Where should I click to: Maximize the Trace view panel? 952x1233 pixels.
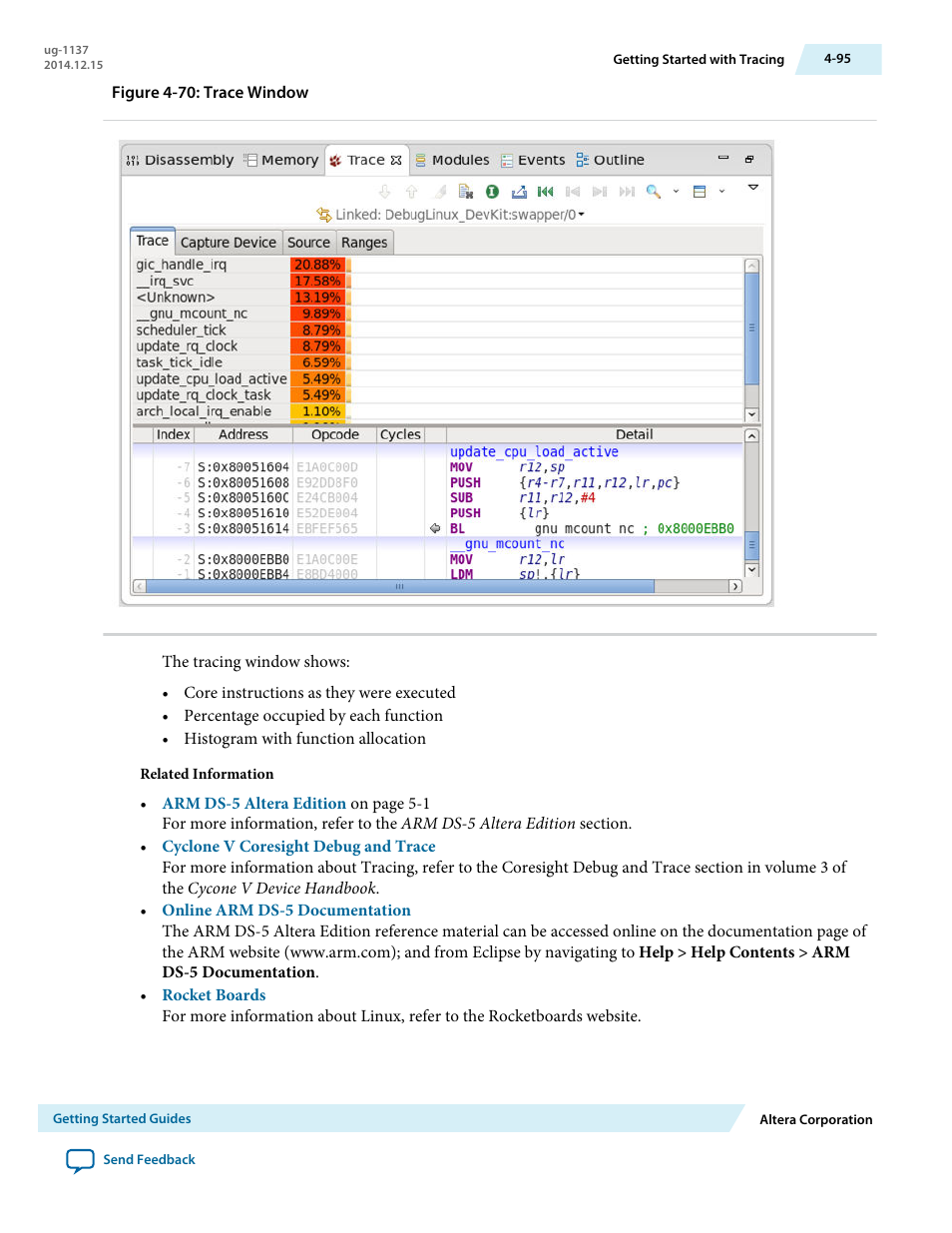click(x=749, y=159)
